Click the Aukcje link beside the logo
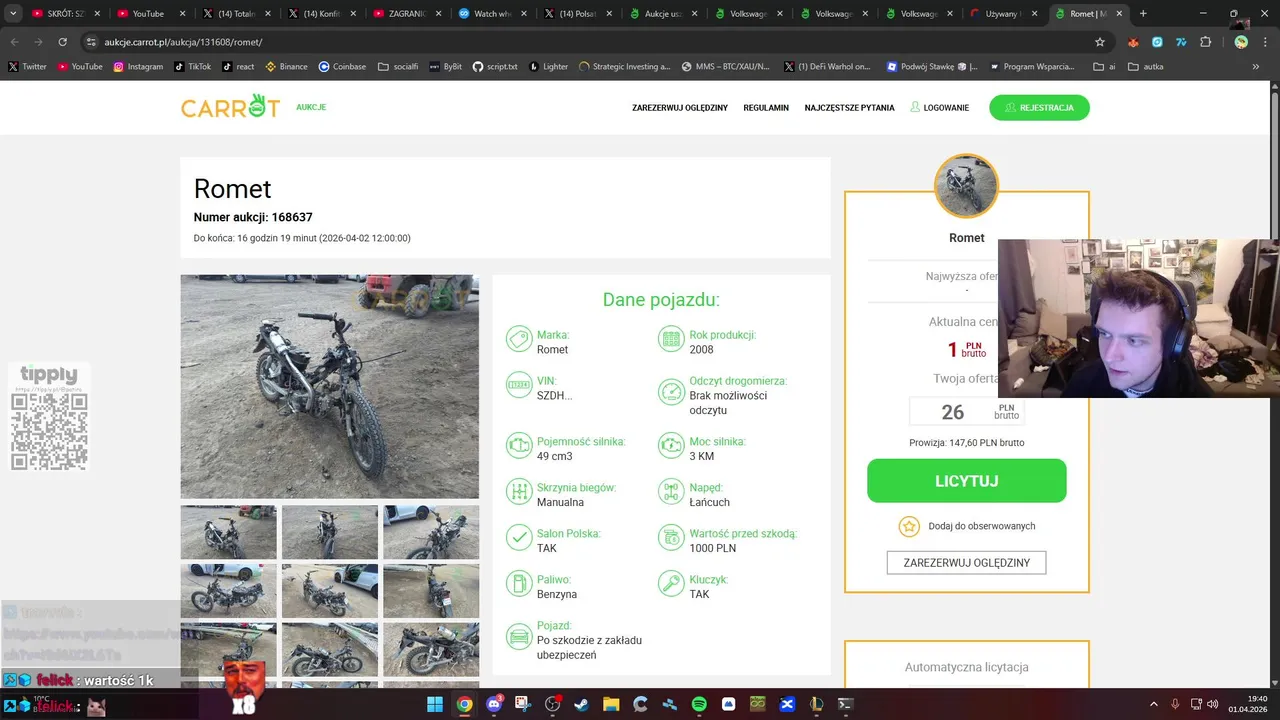1280x720 pixels. point(311,107)
